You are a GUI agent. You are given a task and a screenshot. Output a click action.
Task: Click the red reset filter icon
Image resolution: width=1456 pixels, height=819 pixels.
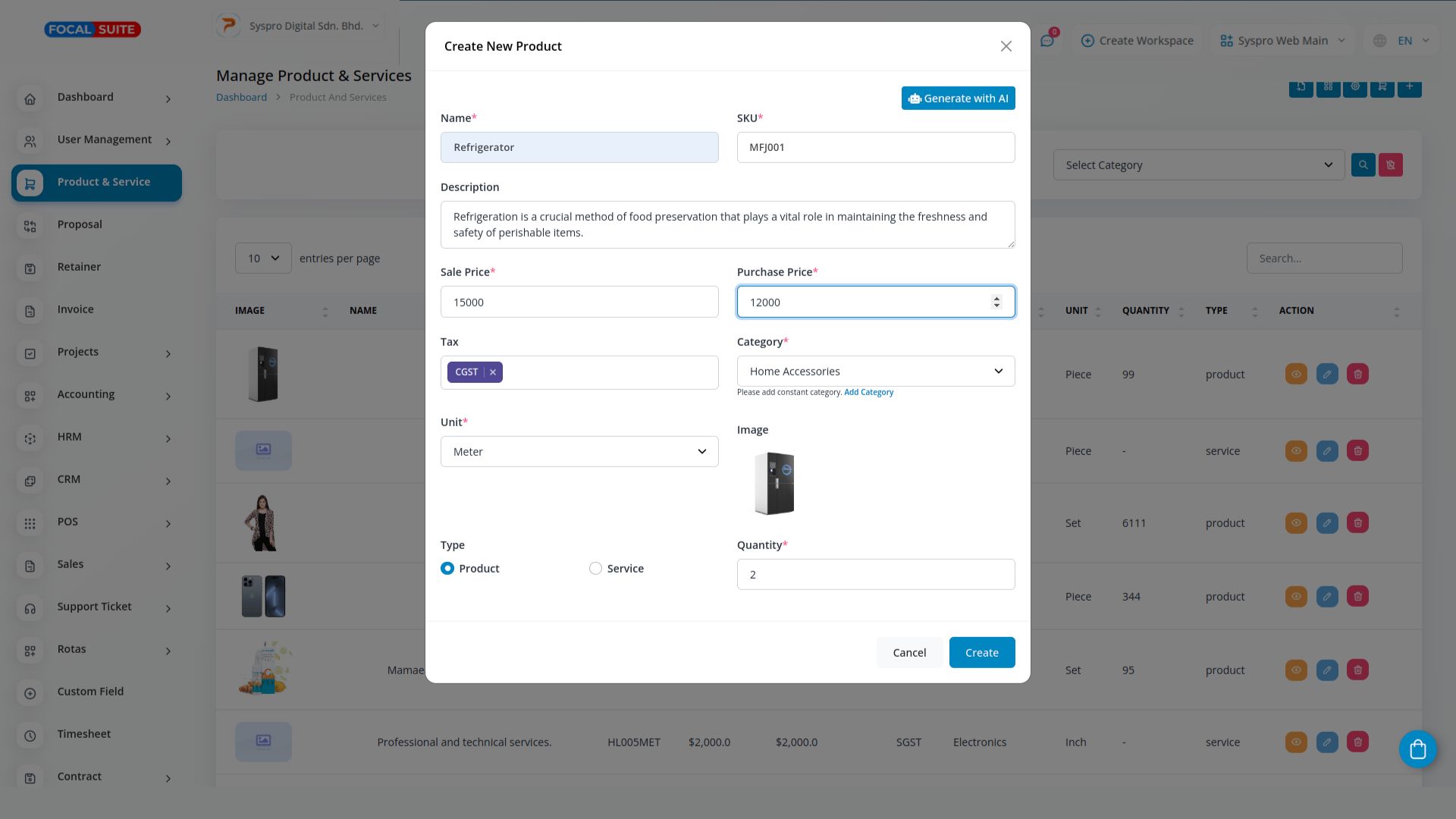(x=1390, y=165)
